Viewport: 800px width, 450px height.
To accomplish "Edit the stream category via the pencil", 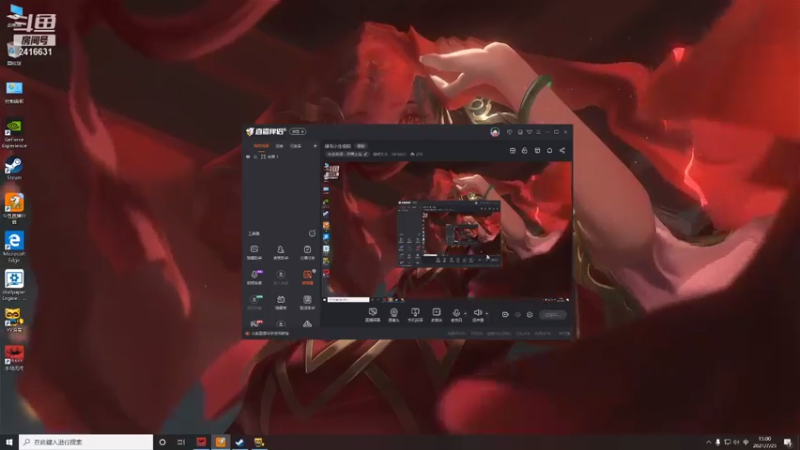I will (x=365, y=154).
